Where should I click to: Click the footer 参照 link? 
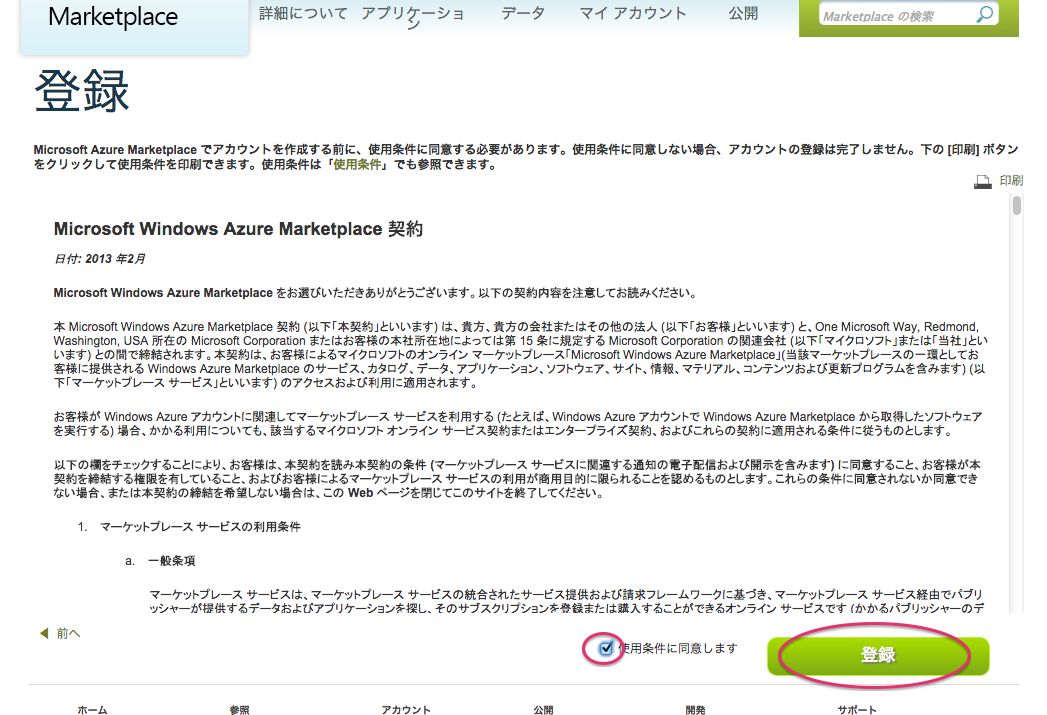click(x=239, y=710)
